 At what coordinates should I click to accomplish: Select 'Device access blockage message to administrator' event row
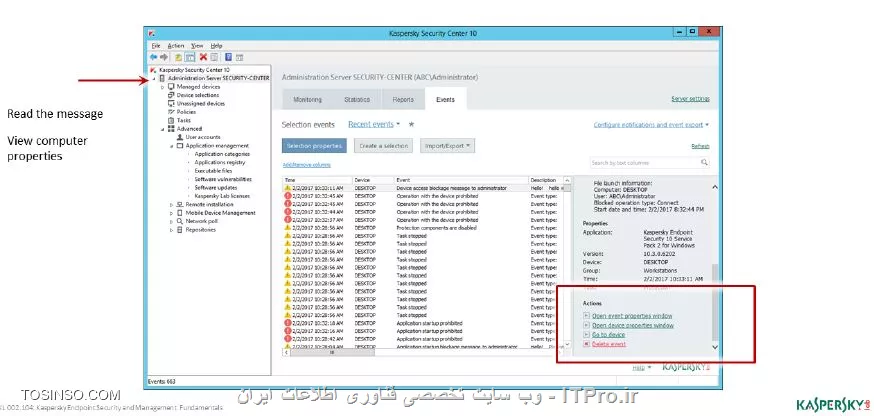(x=424, y=188)
